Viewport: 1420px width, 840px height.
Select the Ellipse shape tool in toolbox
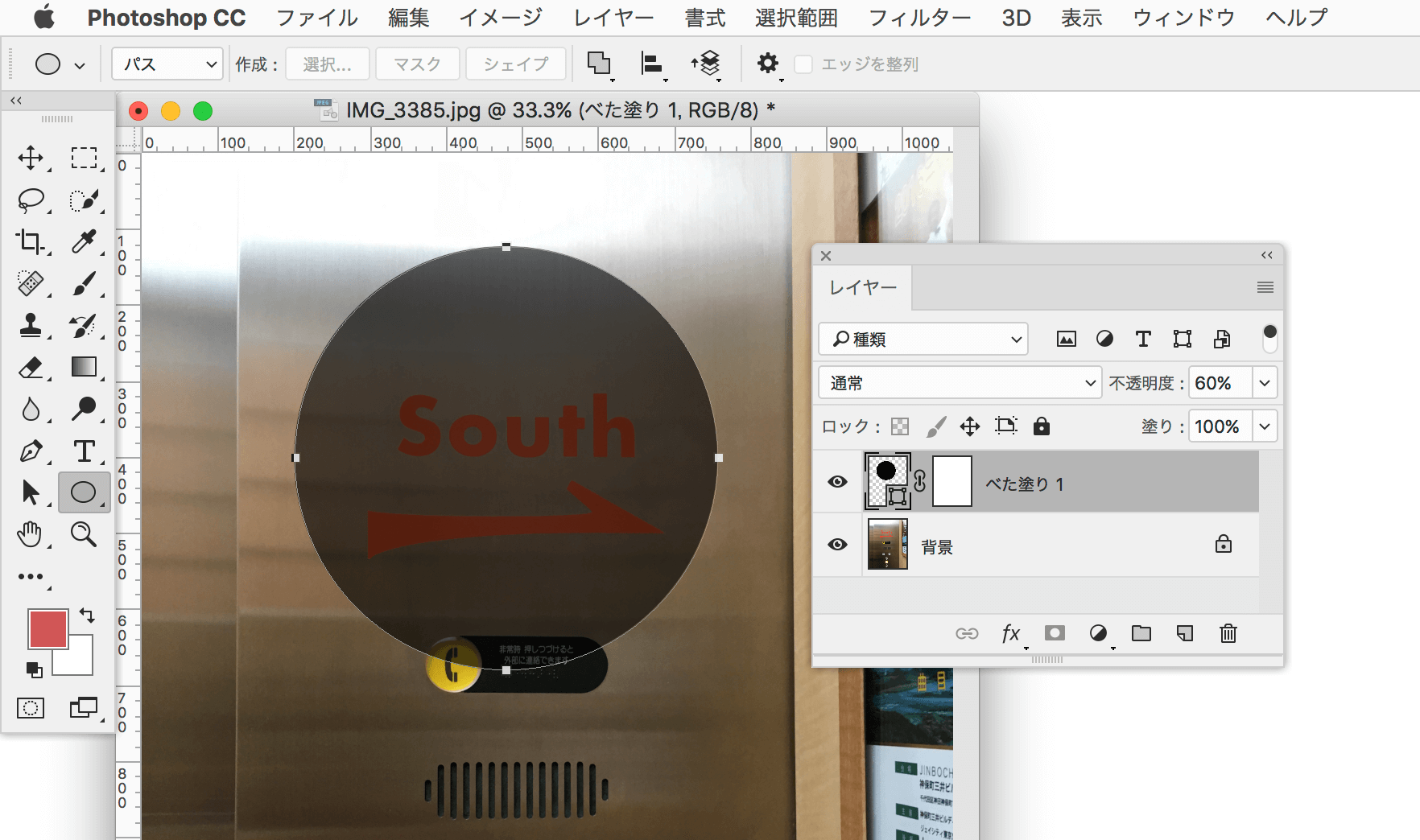(84, 492)
